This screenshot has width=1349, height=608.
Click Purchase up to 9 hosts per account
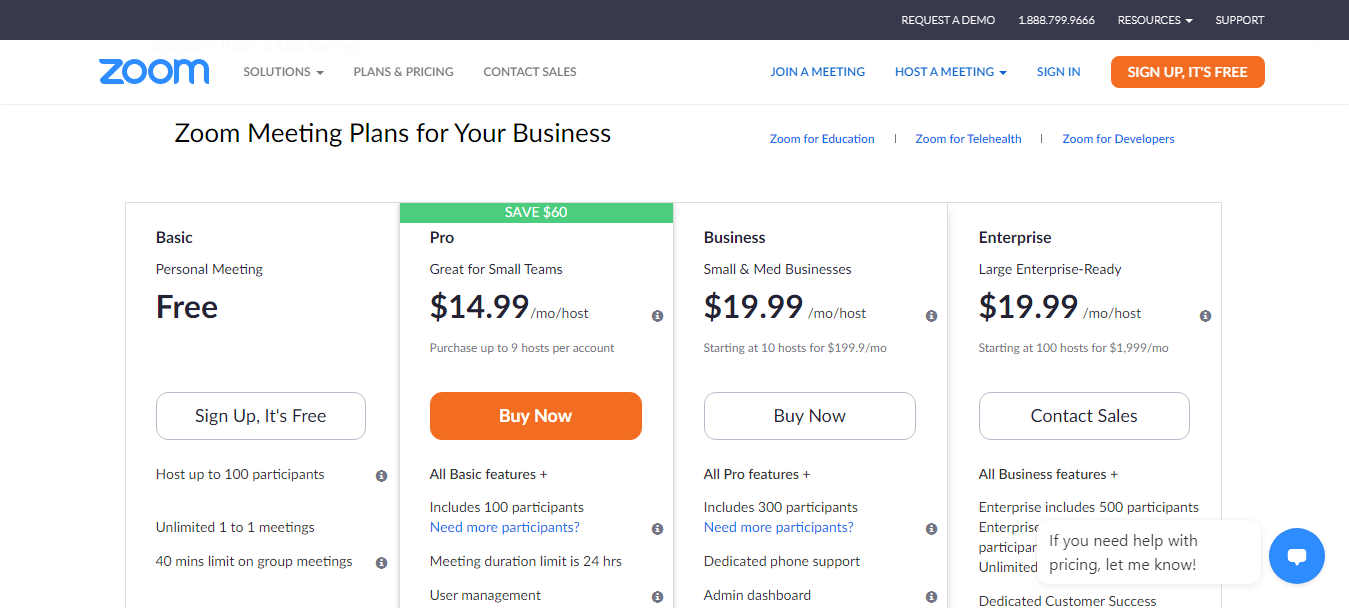tap(522, 348)
